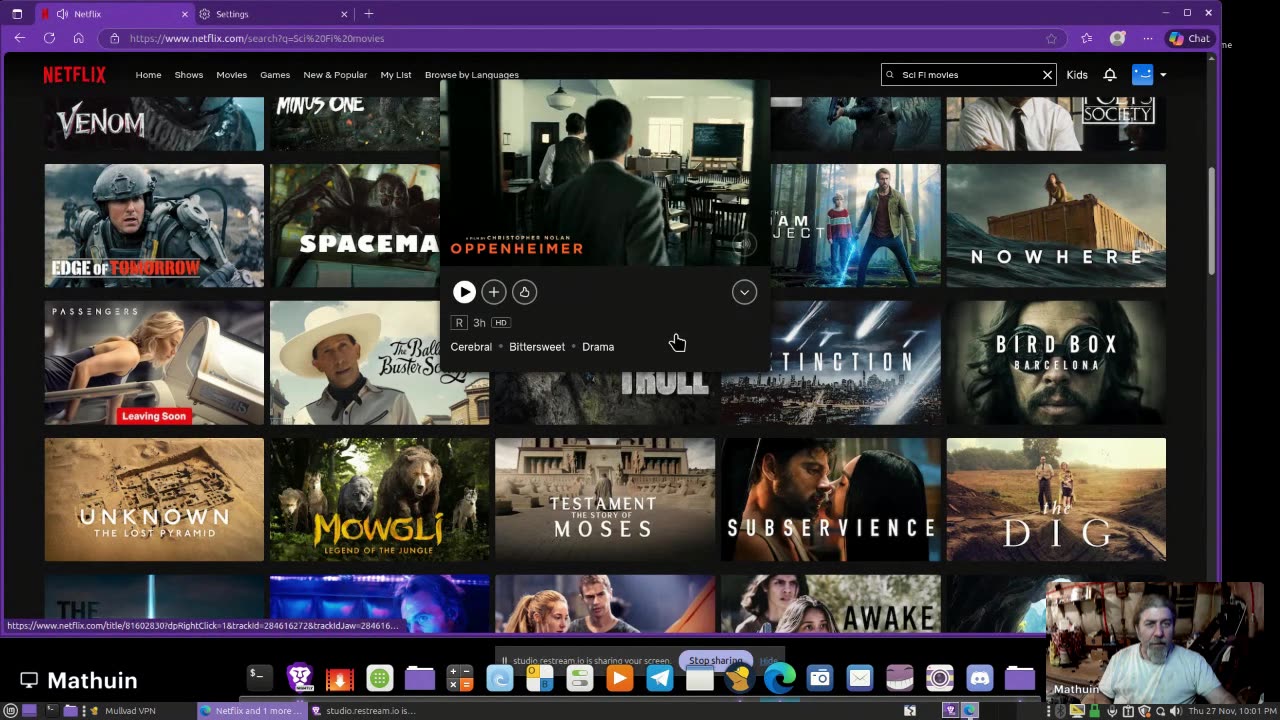Open Testament: The Story of Moses thumbnail

point(605,500)
